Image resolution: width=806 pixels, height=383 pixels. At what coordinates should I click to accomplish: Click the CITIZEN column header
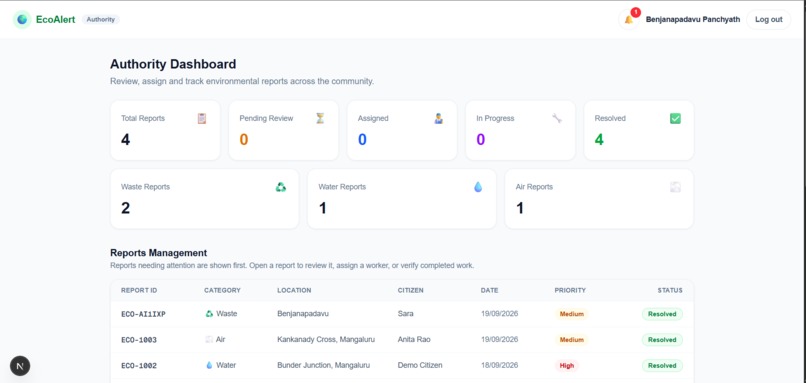(x=411, y=290)
